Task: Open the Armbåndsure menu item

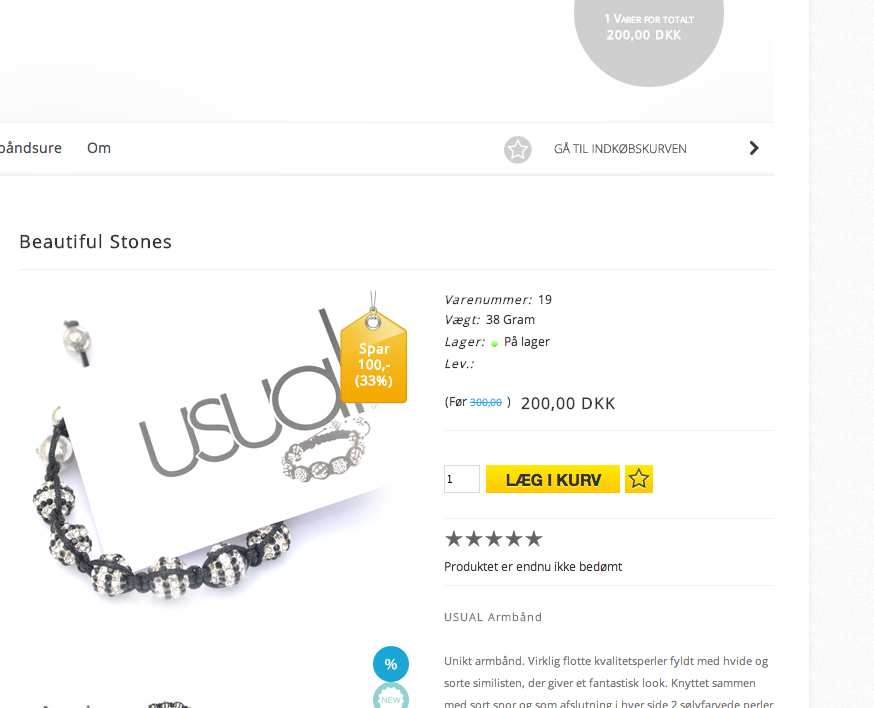Action: pos(31,148)
